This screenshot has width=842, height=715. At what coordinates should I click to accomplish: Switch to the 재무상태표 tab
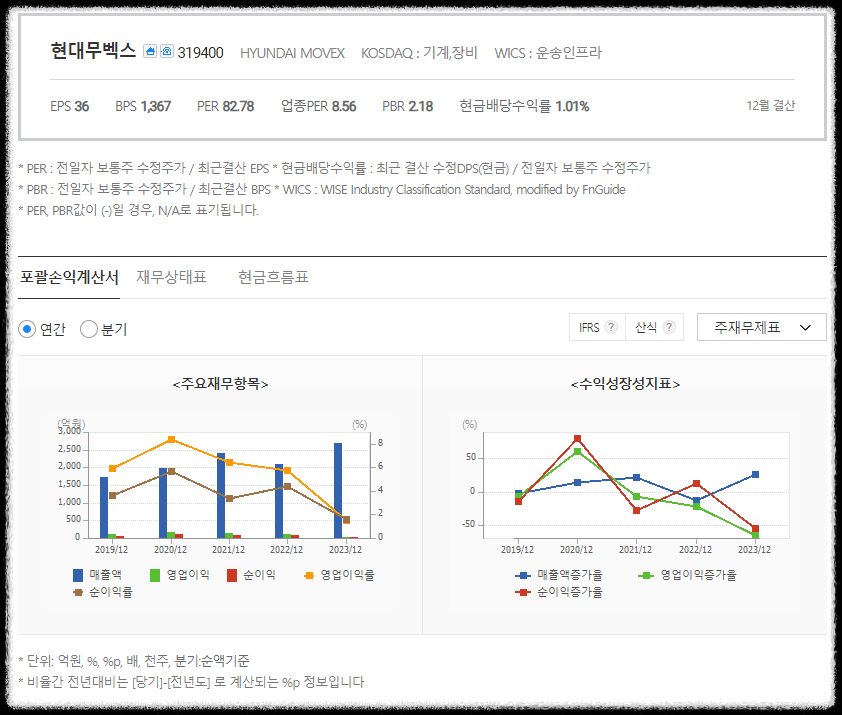coord(171,277)
